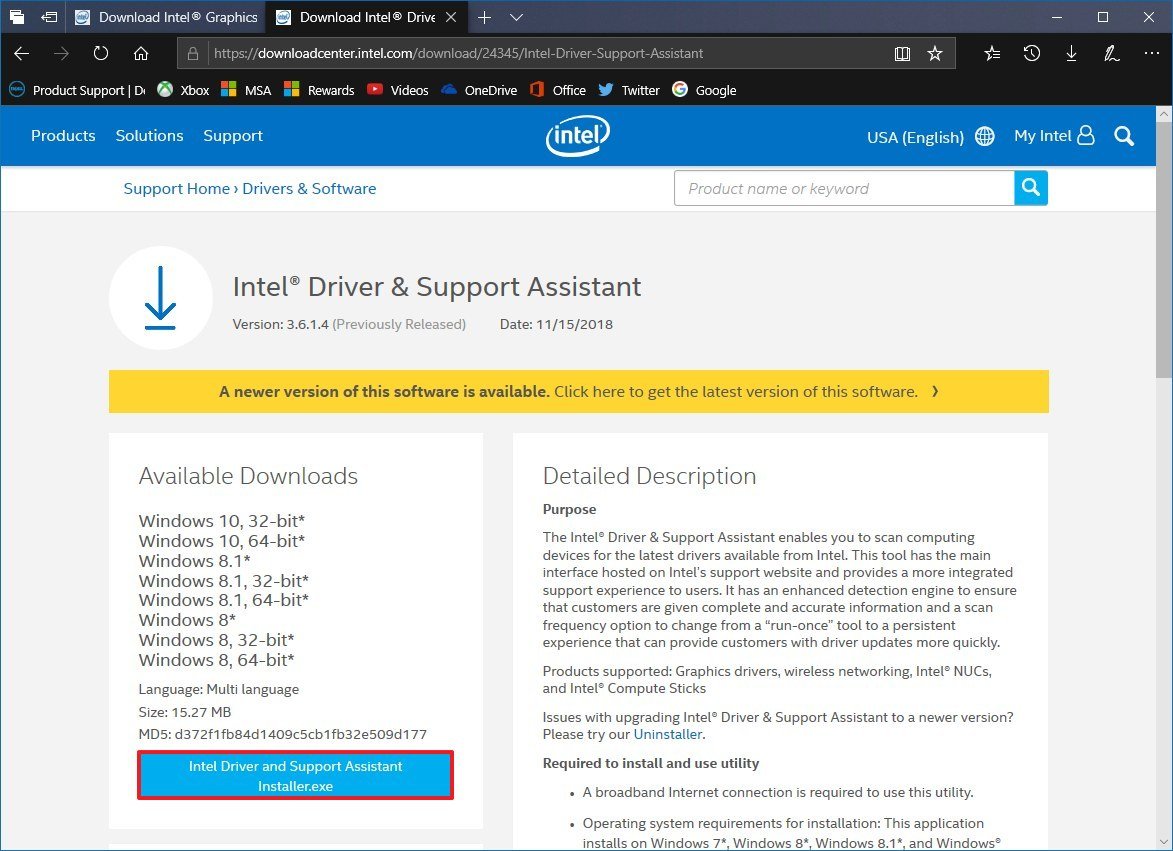Open the Google bookmark
The image size is (1173, 851).
pyautogui.click(x=704, y=90)
